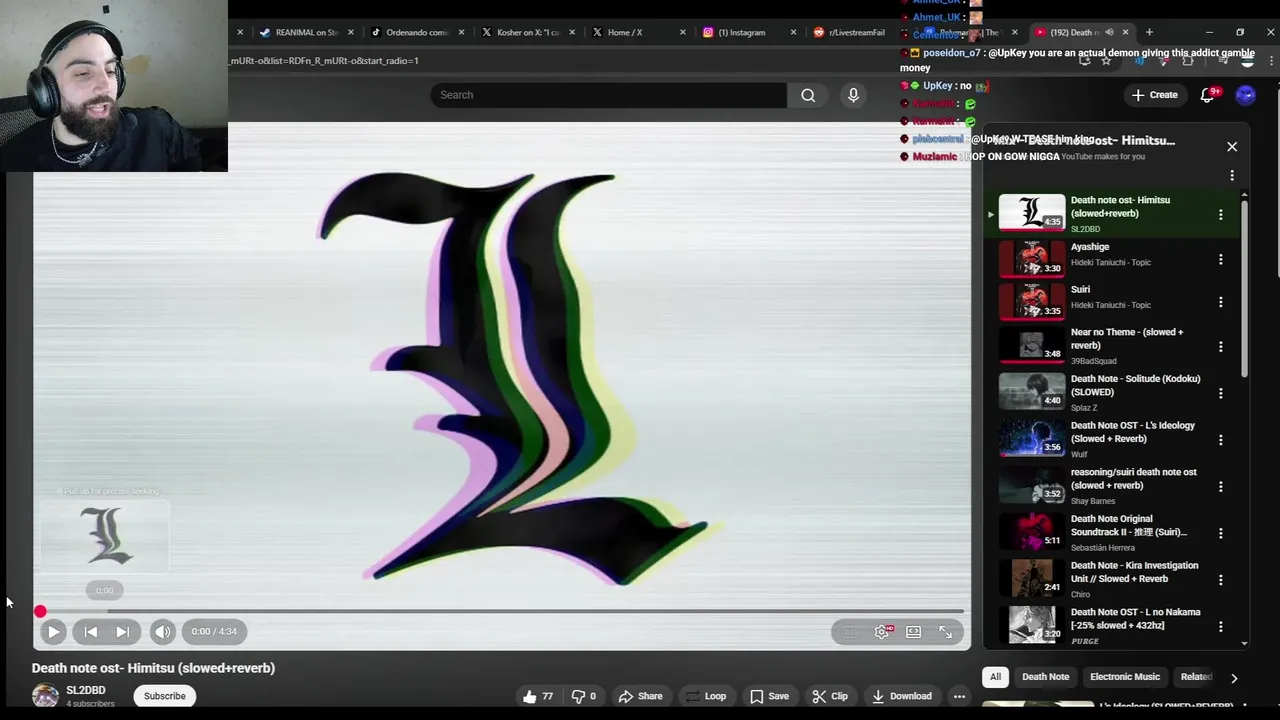Screen dimensions: 1280x720
Task: Click in the YouTube search field
Action: [608, 95]
